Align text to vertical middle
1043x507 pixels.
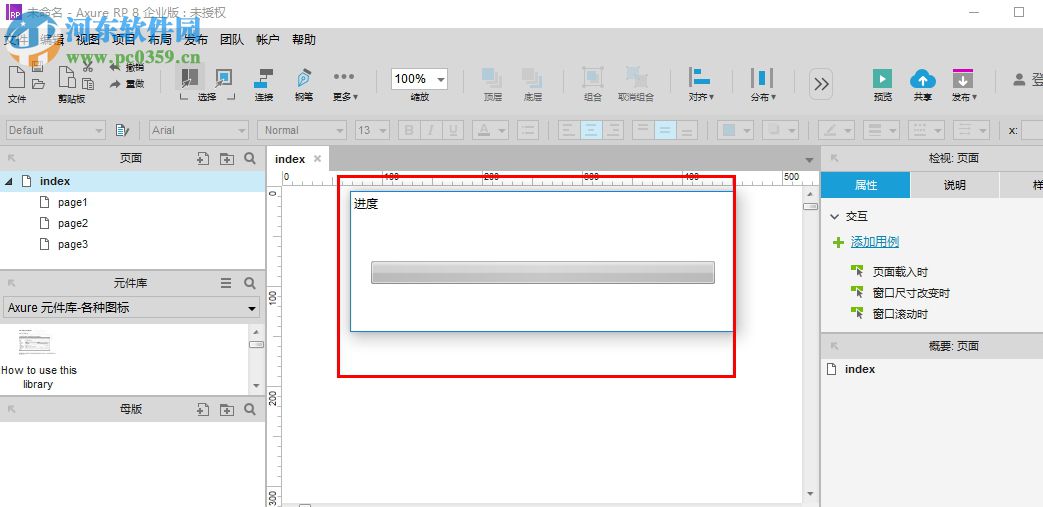(x=665, y=130)
